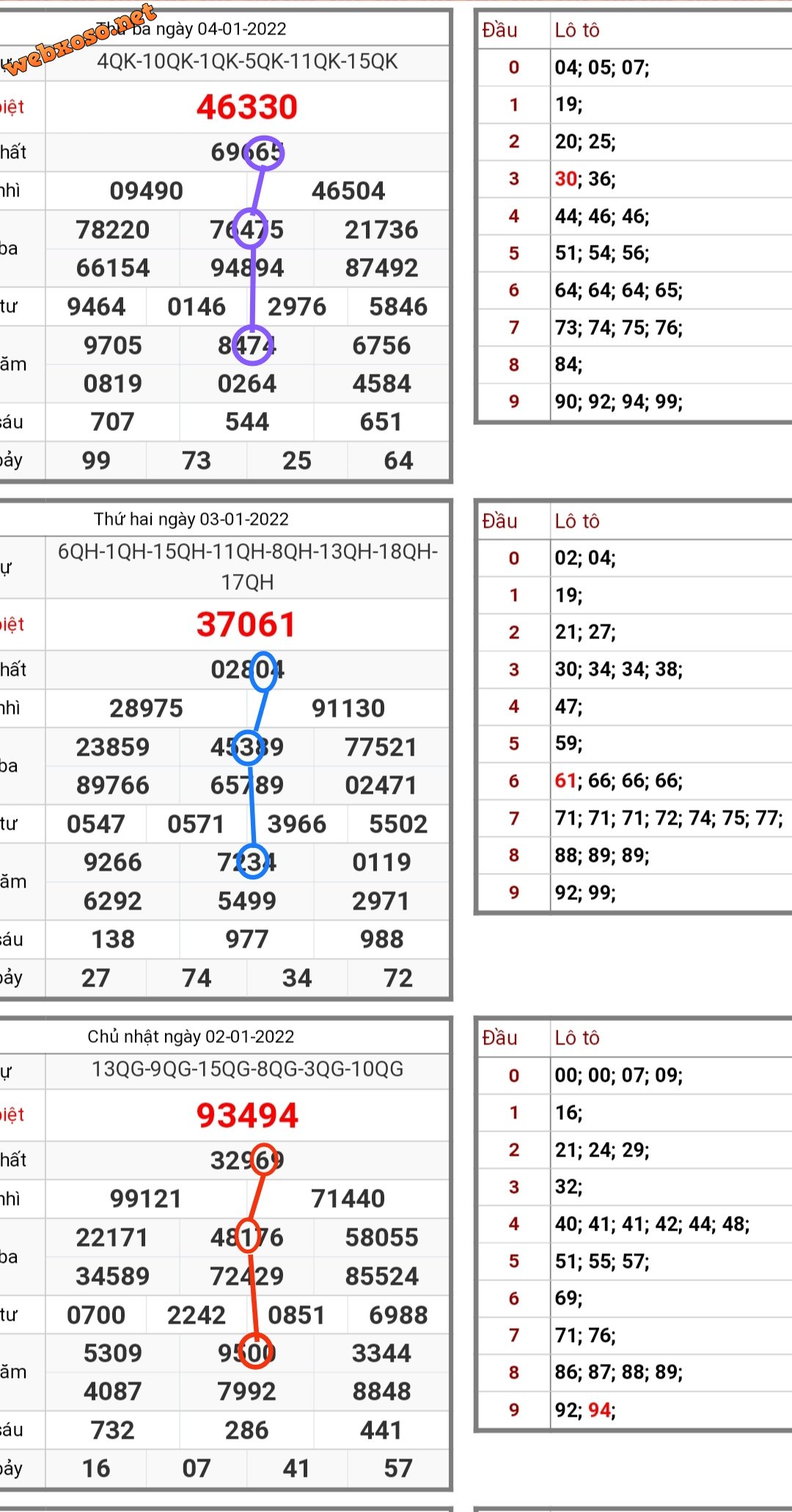This screenshot has width=792, height=1512.
Task: Select four-digit prize 2976
Action: coord(297,307)
